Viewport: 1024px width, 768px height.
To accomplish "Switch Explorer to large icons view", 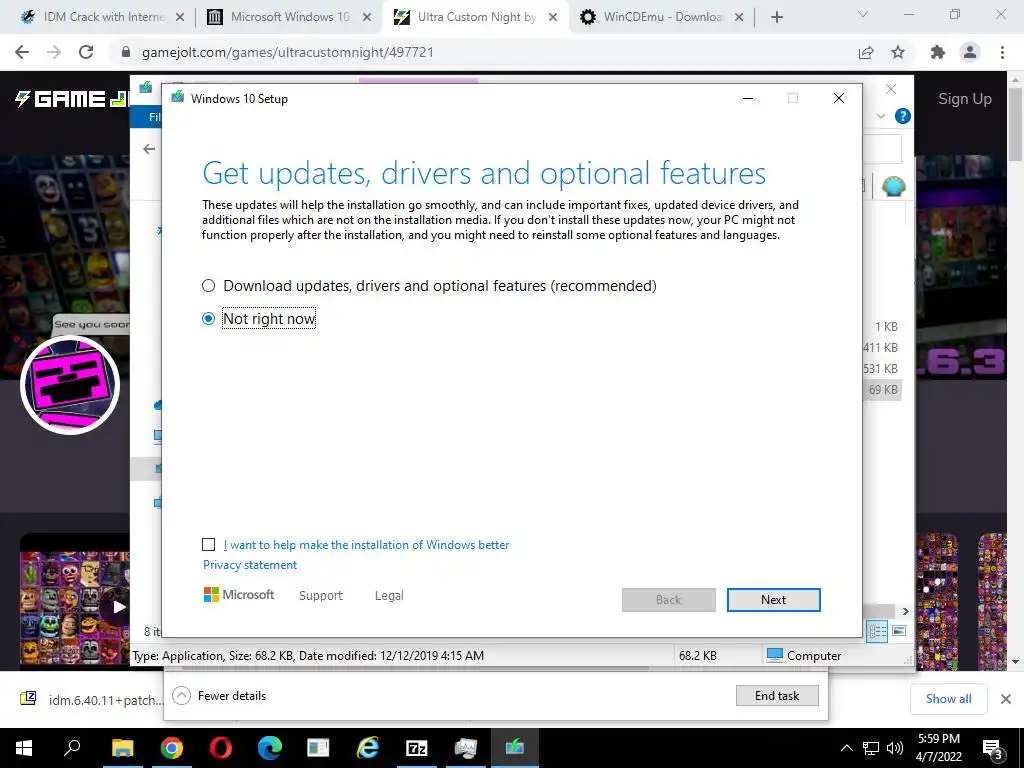I will tap(899, 631).
